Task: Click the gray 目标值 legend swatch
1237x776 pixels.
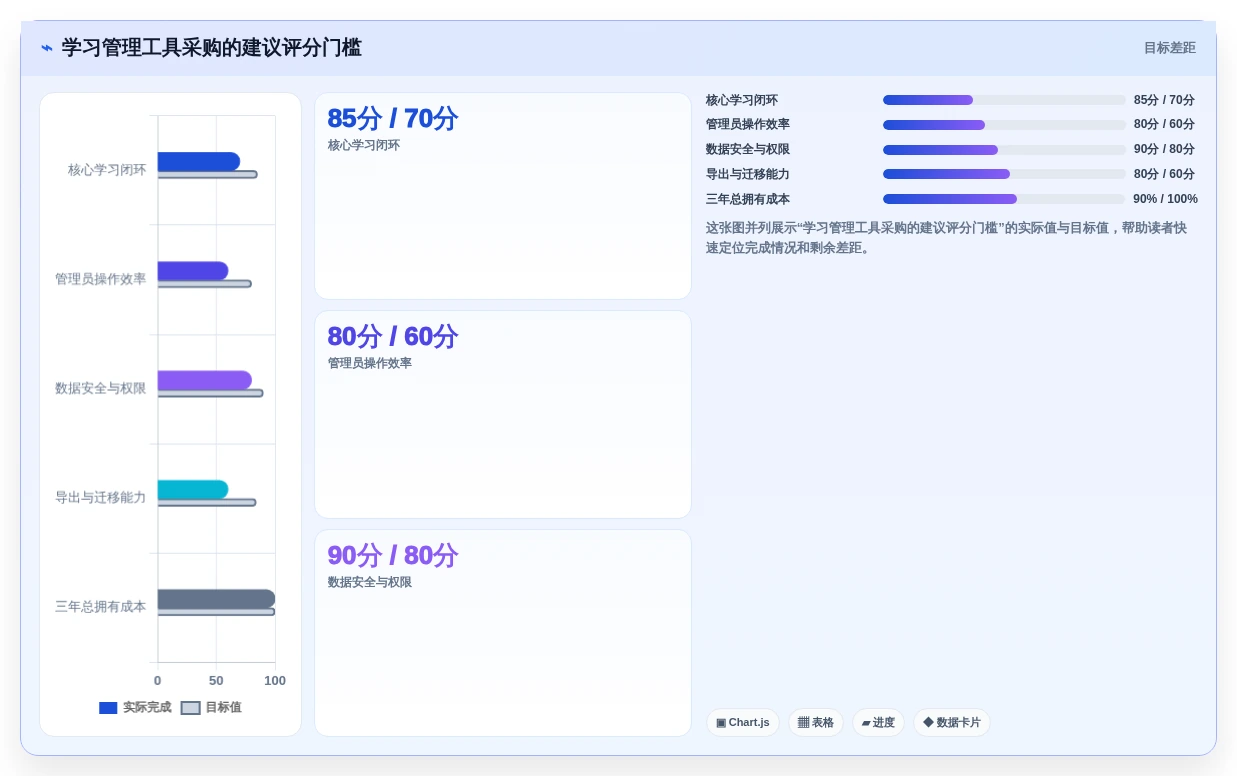Action: 191,708
